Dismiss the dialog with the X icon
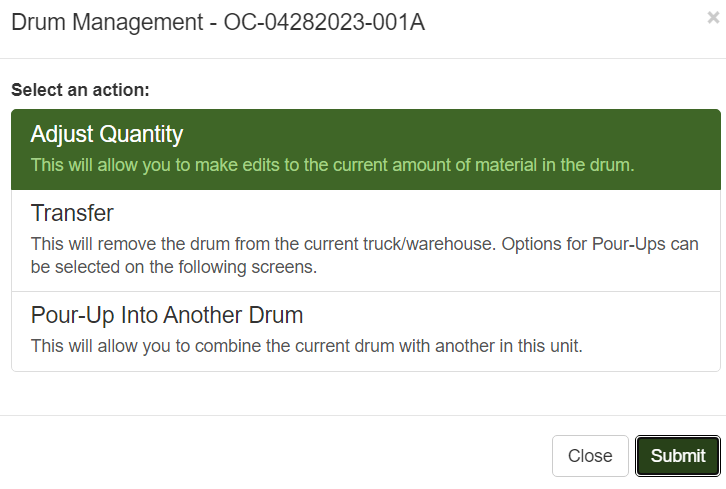The height and width of the screenshot is (489, 726). [x=712, y=17]
